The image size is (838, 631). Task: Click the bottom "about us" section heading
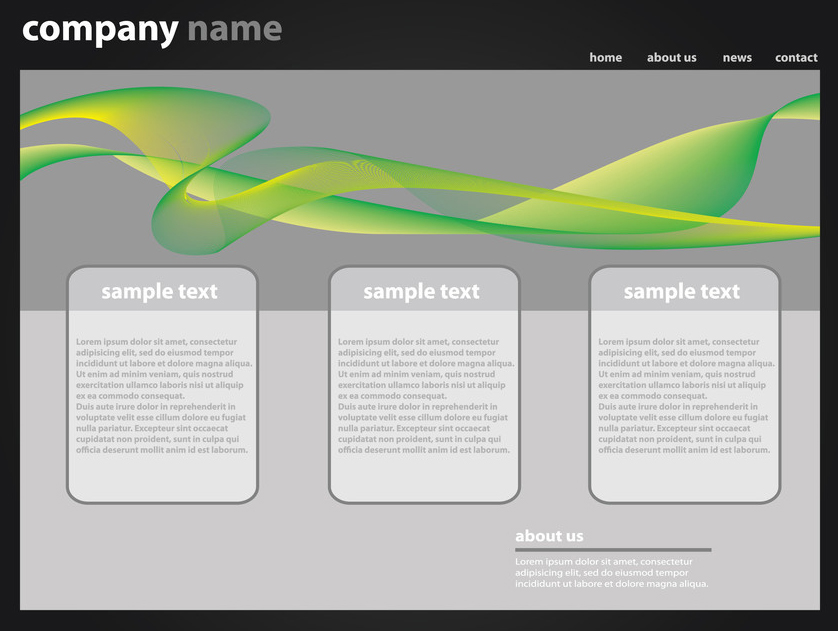tap(549, 536)
